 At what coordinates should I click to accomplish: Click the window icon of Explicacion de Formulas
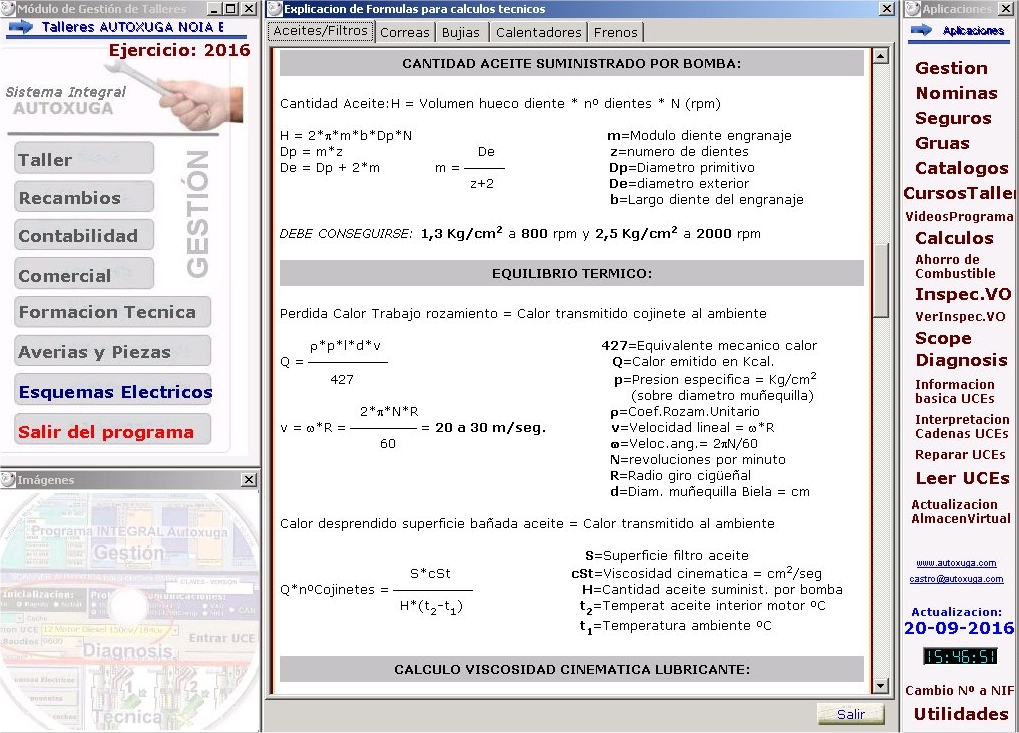[x=275, y=8]
